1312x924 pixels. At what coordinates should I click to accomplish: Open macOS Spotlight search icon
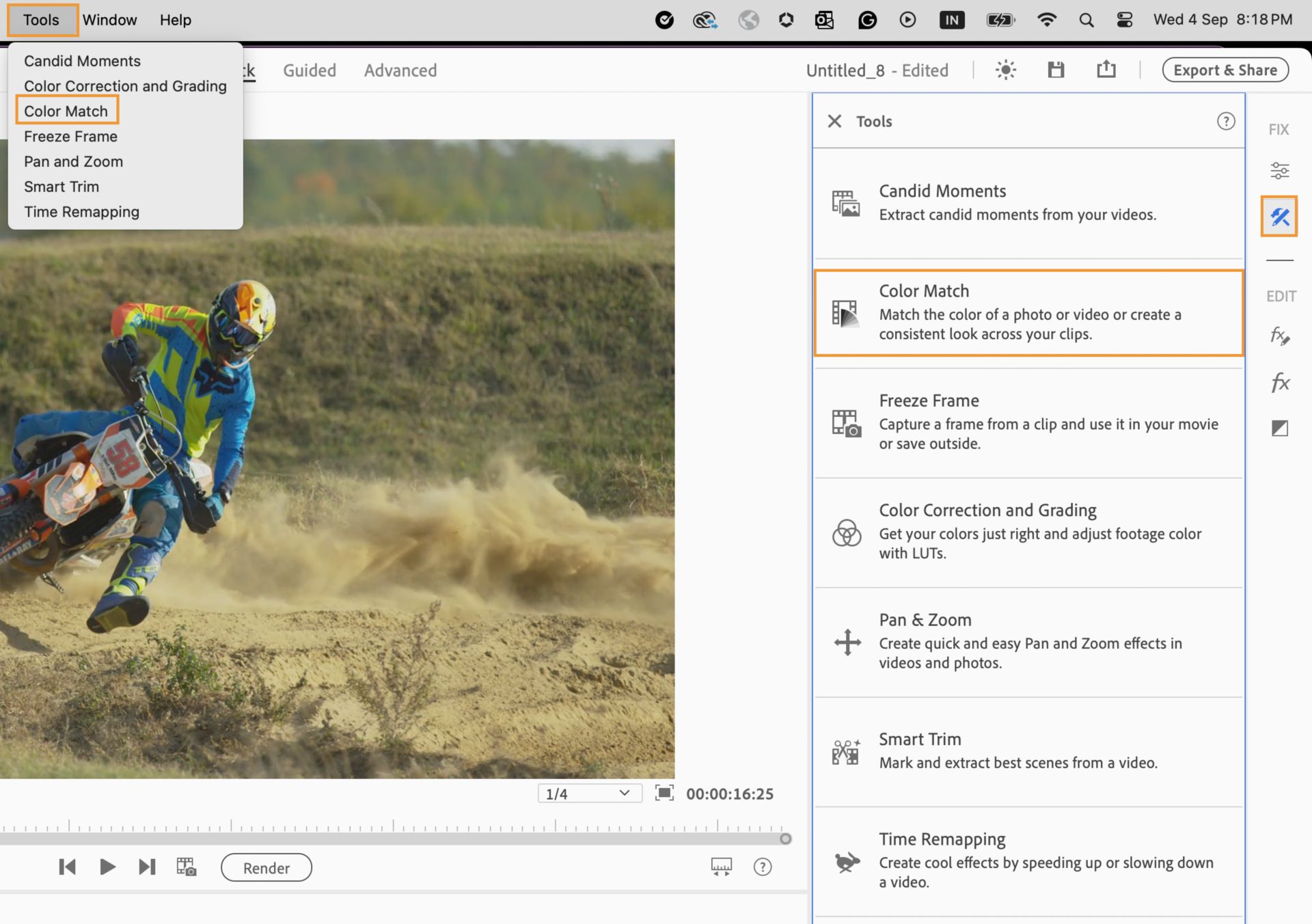point(1086,20)
